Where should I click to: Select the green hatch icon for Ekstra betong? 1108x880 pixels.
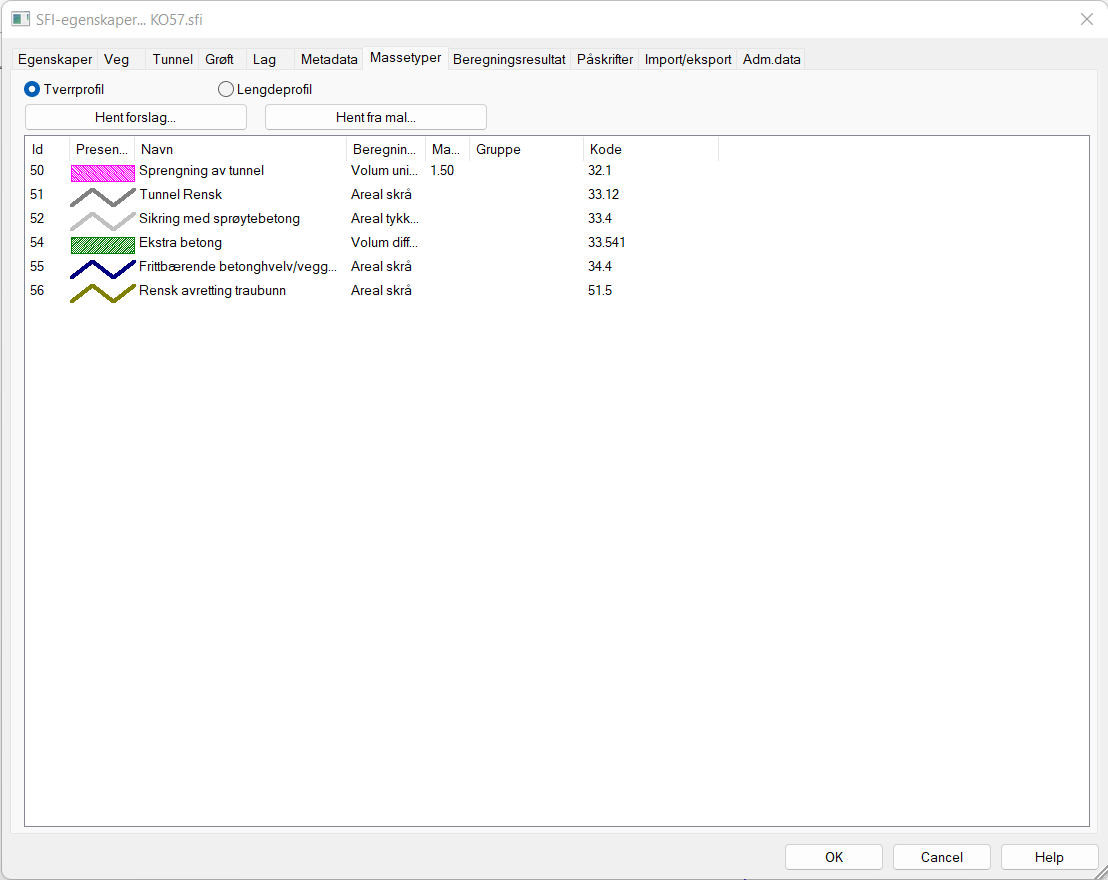coord(102,242)
